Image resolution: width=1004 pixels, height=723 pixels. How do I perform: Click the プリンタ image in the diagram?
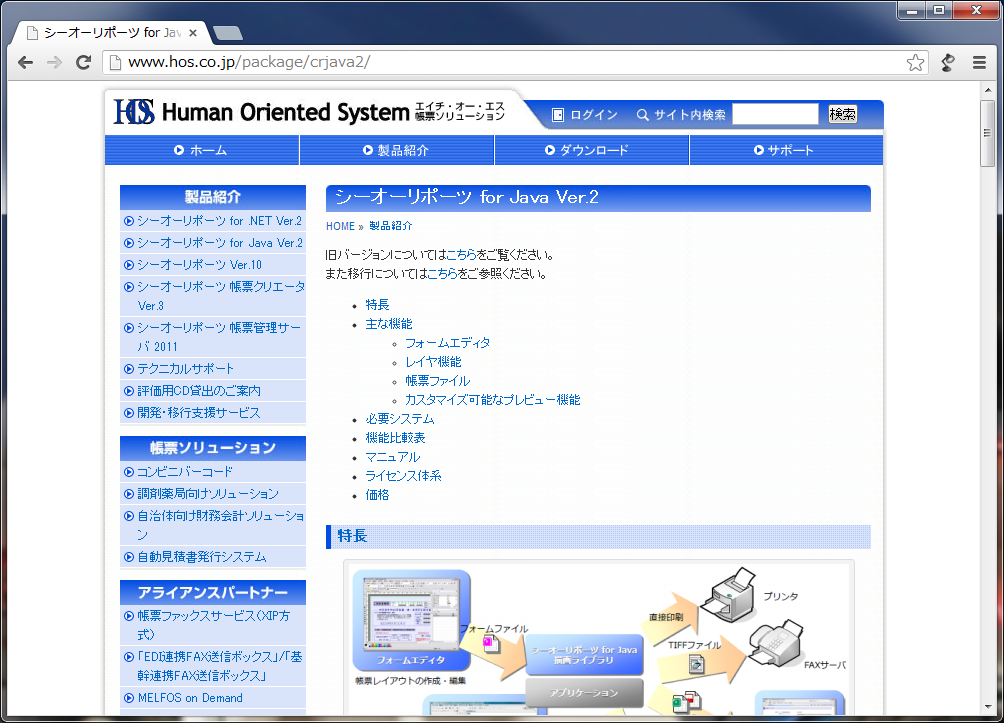click(728, 594)
